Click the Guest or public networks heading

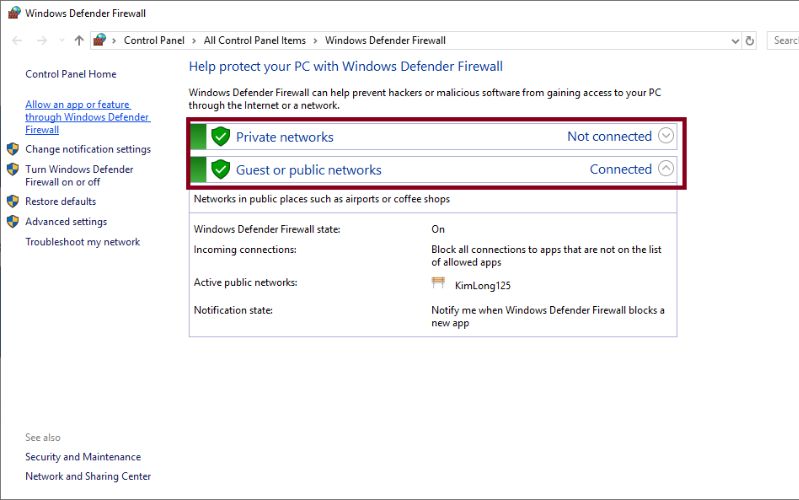(308, 170)
